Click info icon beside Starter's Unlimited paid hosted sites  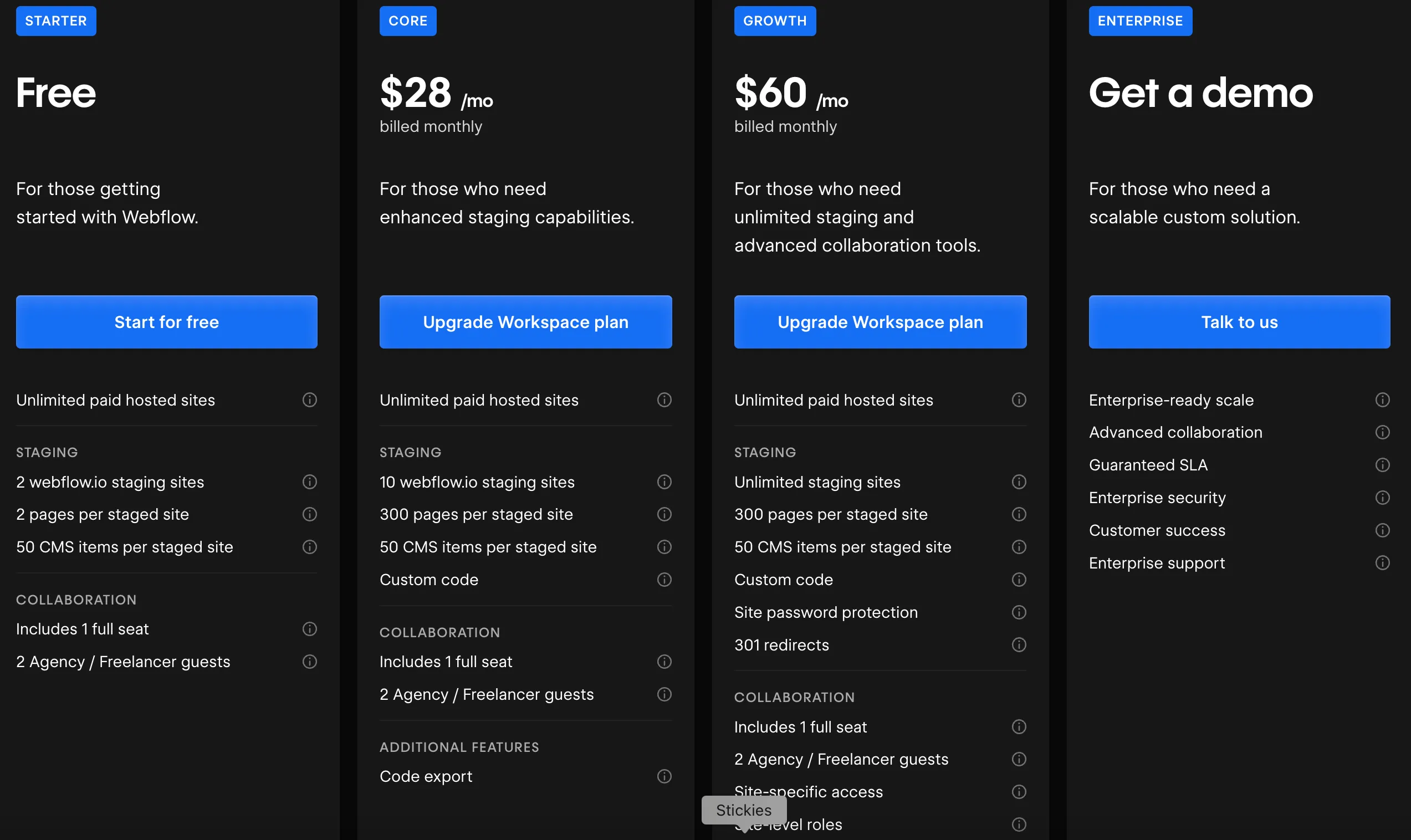click(310, 400)
